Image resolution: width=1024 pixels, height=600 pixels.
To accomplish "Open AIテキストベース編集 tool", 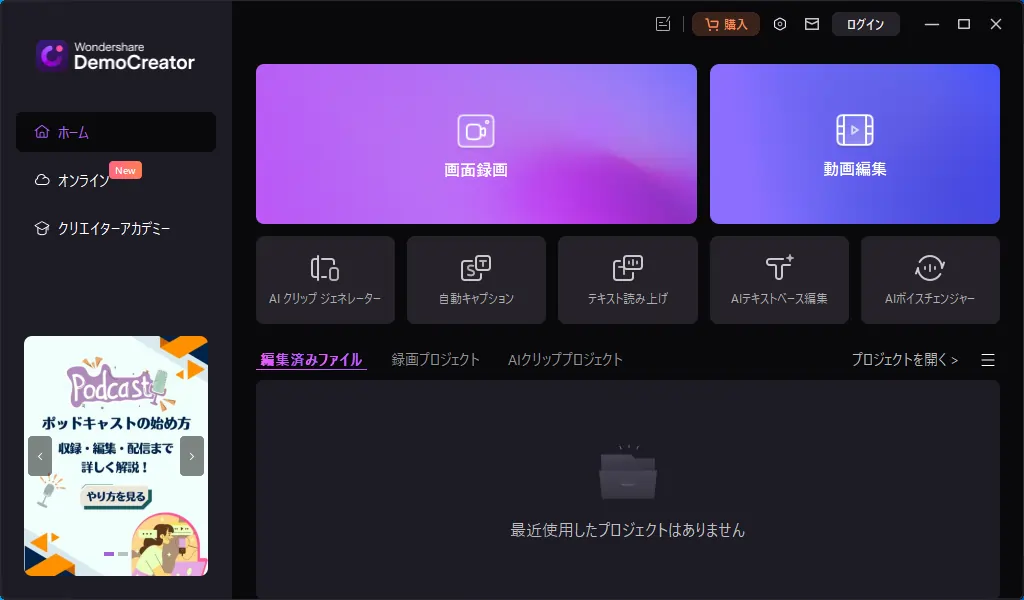I will [779, 280].
